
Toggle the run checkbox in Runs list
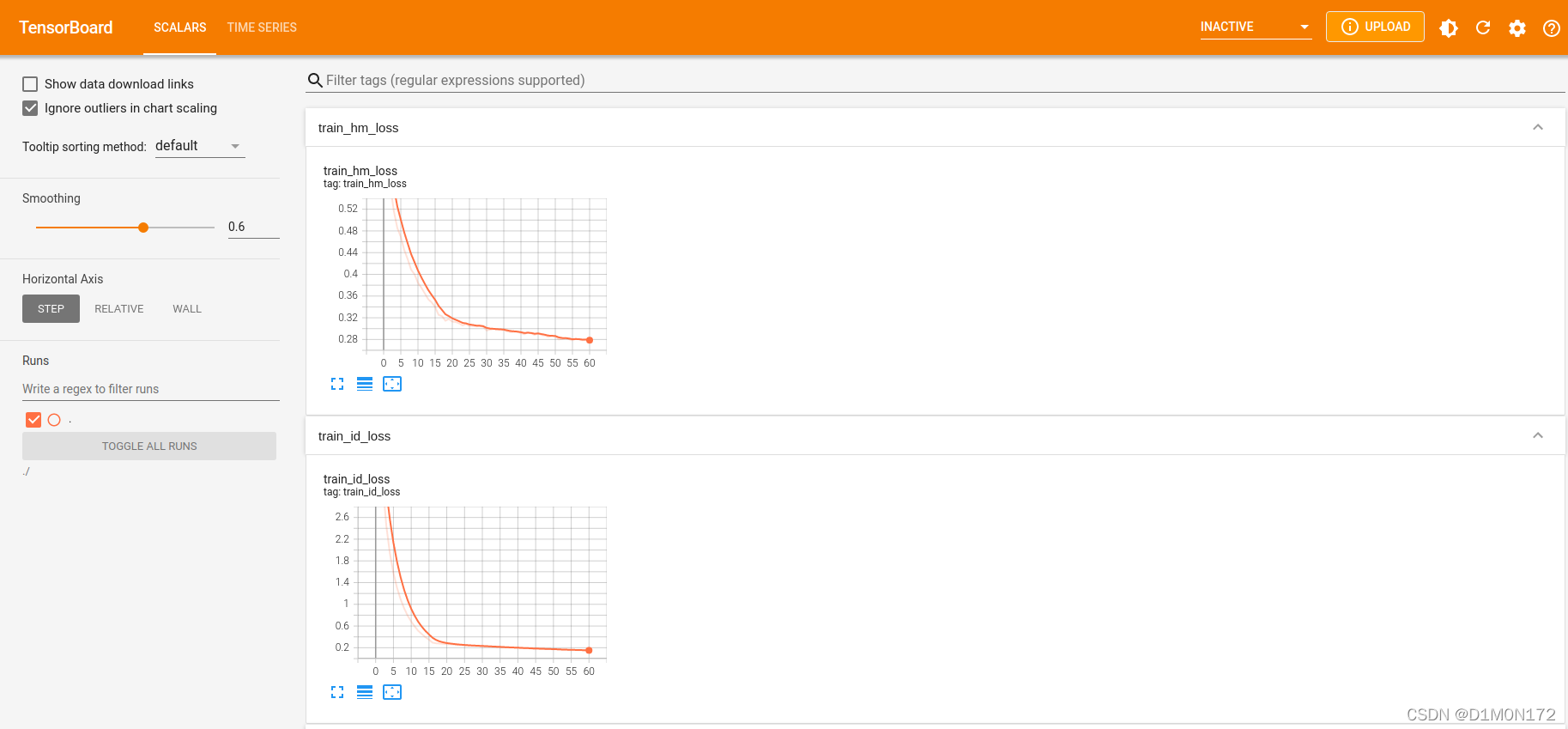33,420
